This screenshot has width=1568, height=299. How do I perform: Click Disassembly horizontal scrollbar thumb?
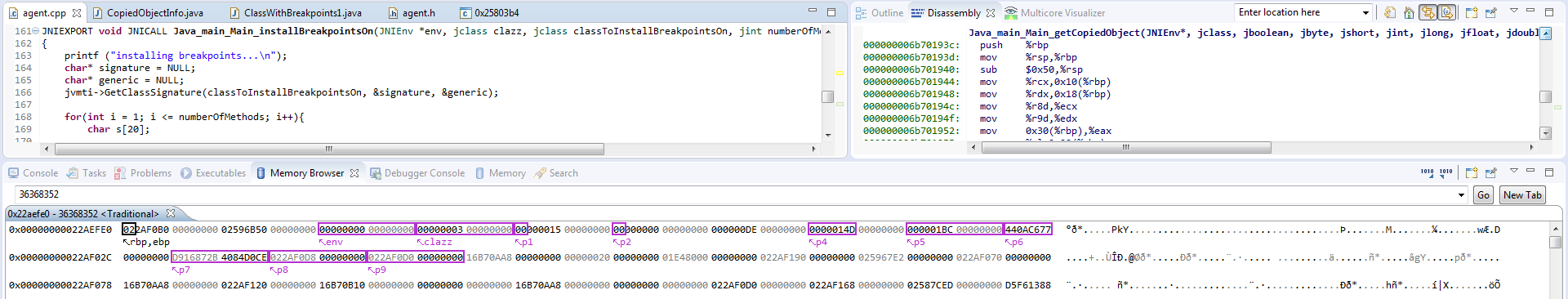click(1126, 147)
